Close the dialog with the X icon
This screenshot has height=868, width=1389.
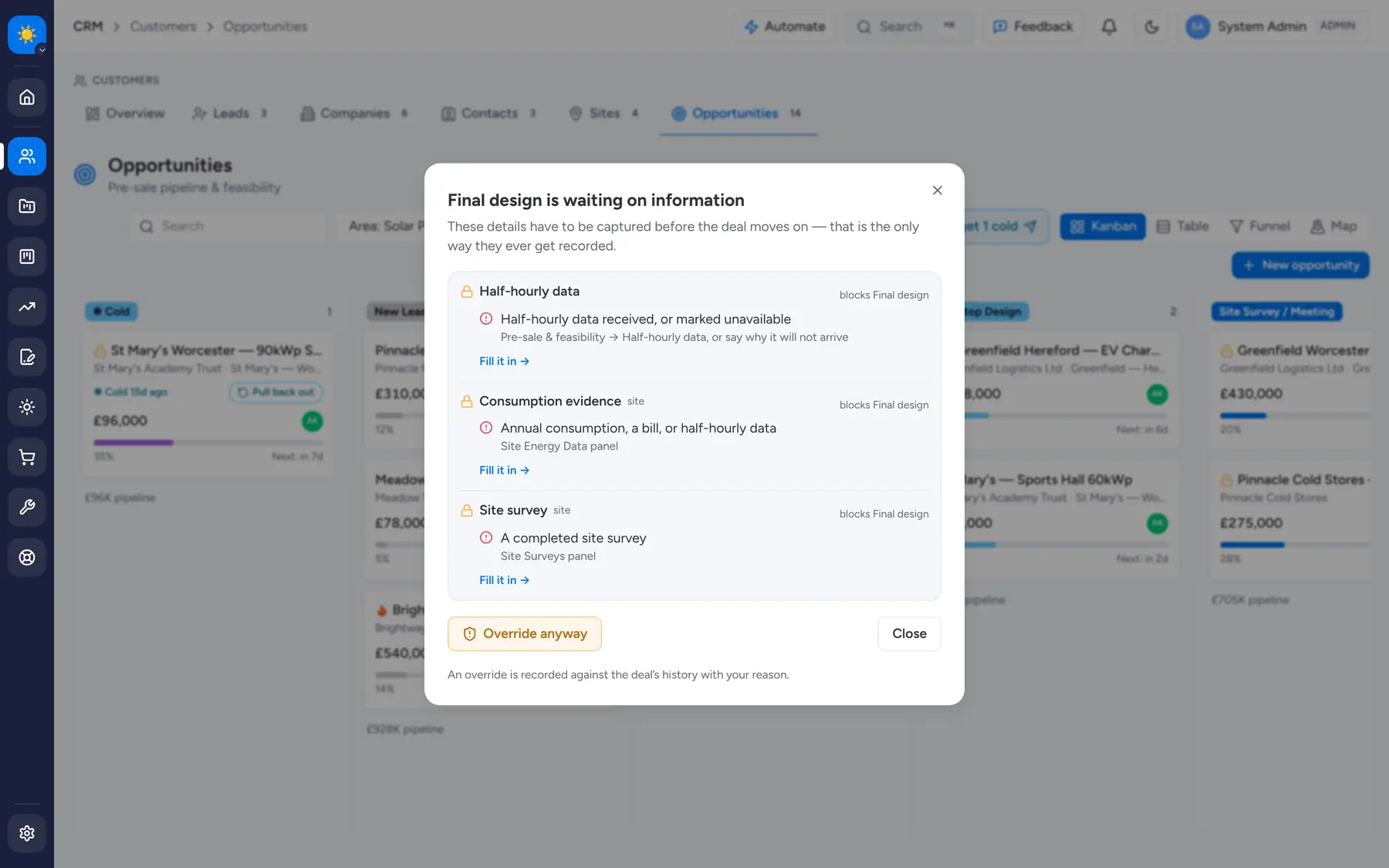[x=937, y=191]
